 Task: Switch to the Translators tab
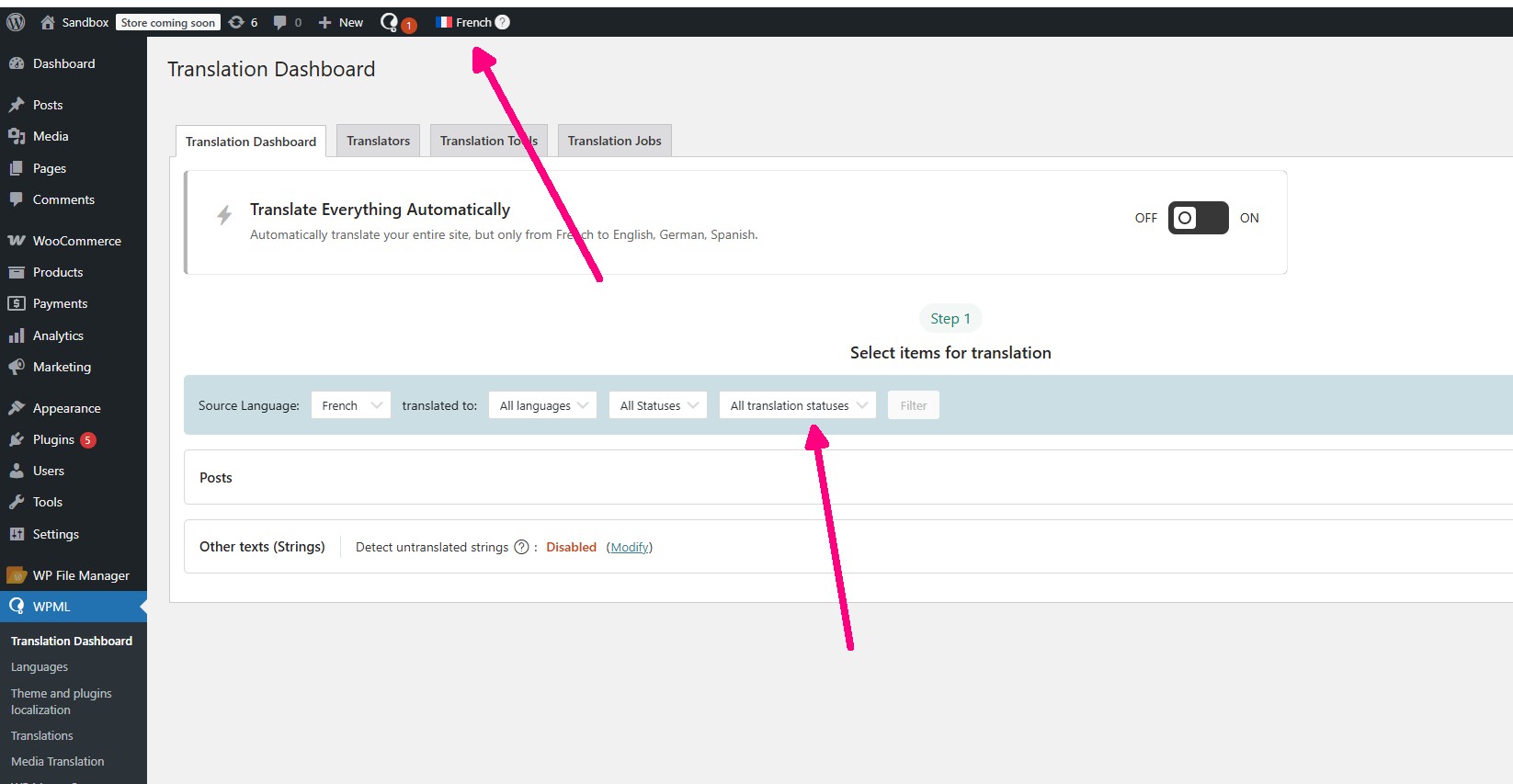point(379,141)
